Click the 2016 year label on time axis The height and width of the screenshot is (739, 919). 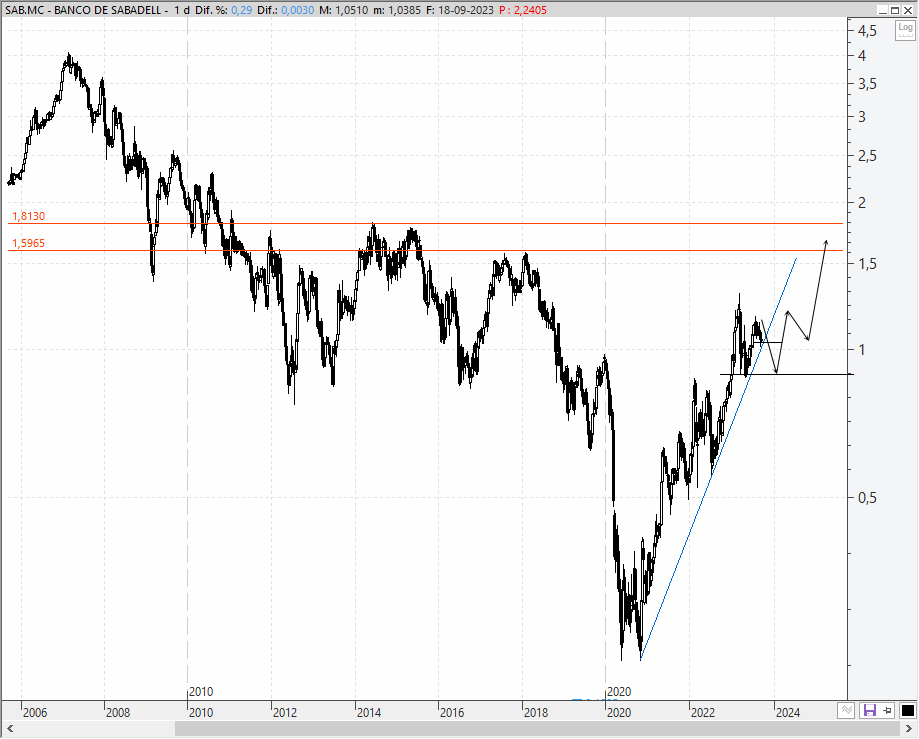(452, 713)
